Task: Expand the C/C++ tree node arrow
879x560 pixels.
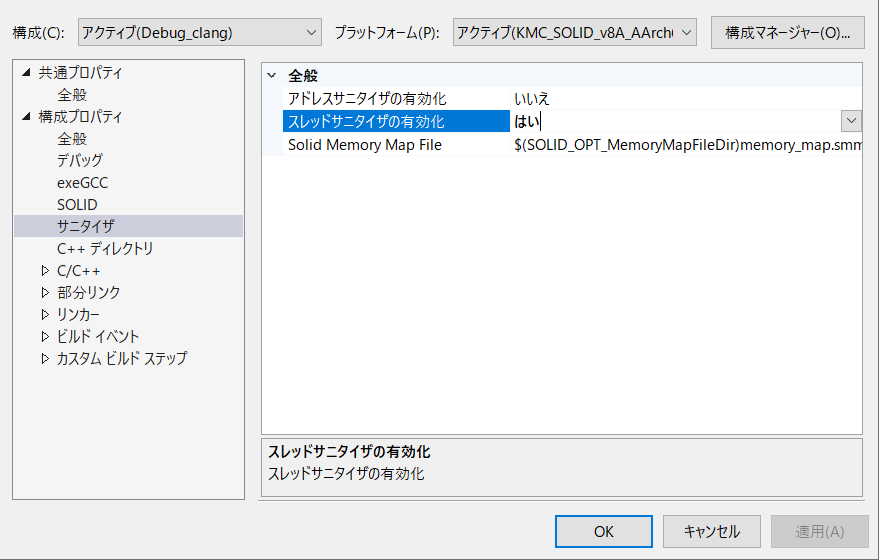Action: [45, 271]
